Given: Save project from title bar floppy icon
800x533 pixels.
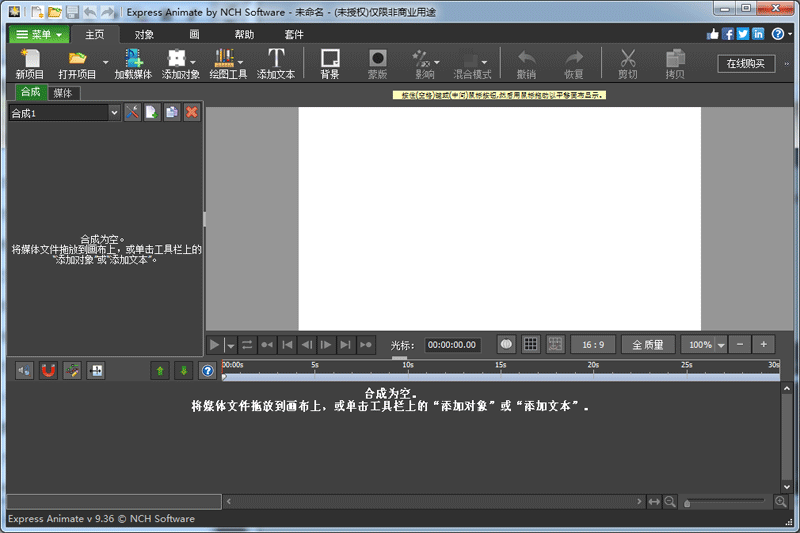Looking at the screenshot, I should [72, 11].
